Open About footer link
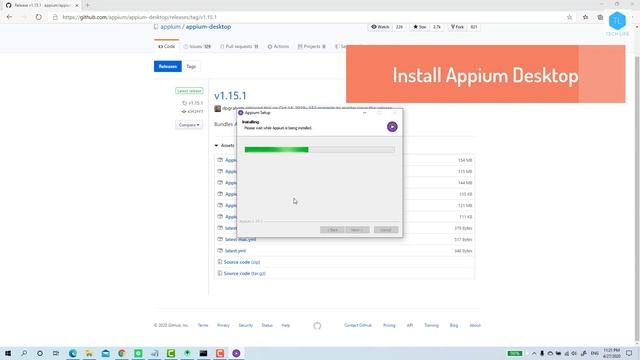 click(x=475, y=325)
